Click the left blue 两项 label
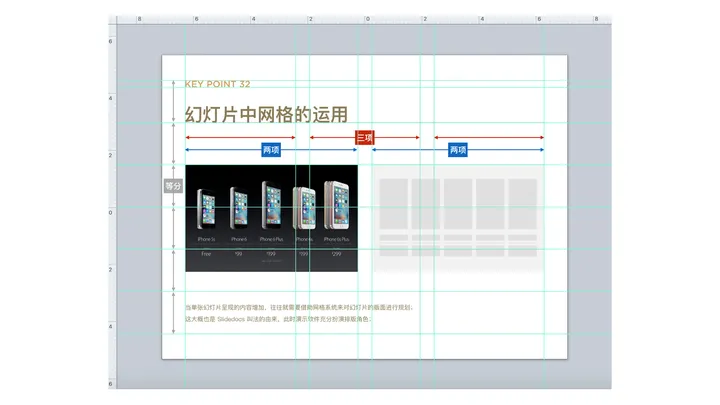This screenshot has width=720, height=405. coord(271,150)
